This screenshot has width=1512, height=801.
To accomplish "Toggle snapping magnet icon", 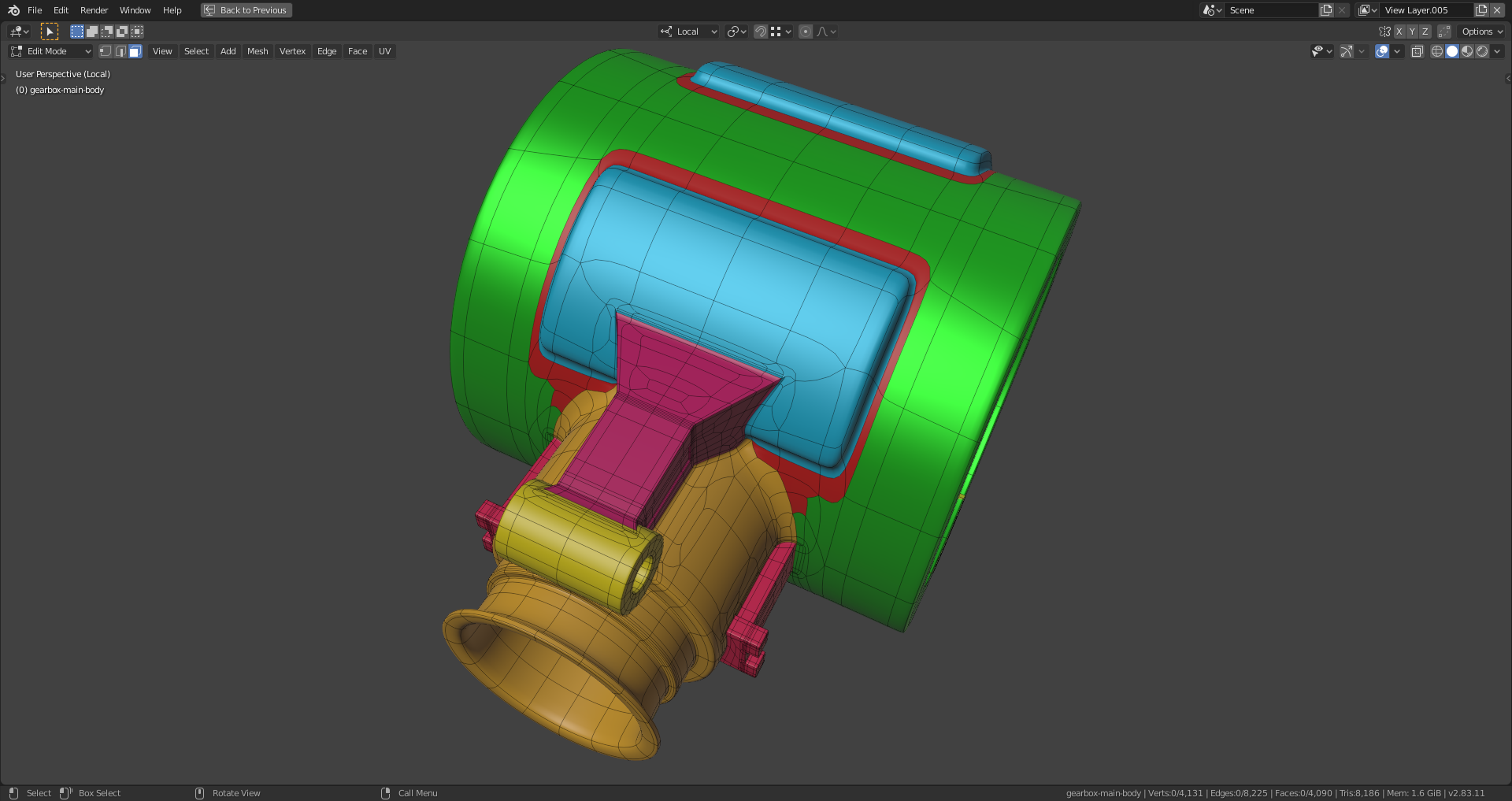I will coord(761,32).
